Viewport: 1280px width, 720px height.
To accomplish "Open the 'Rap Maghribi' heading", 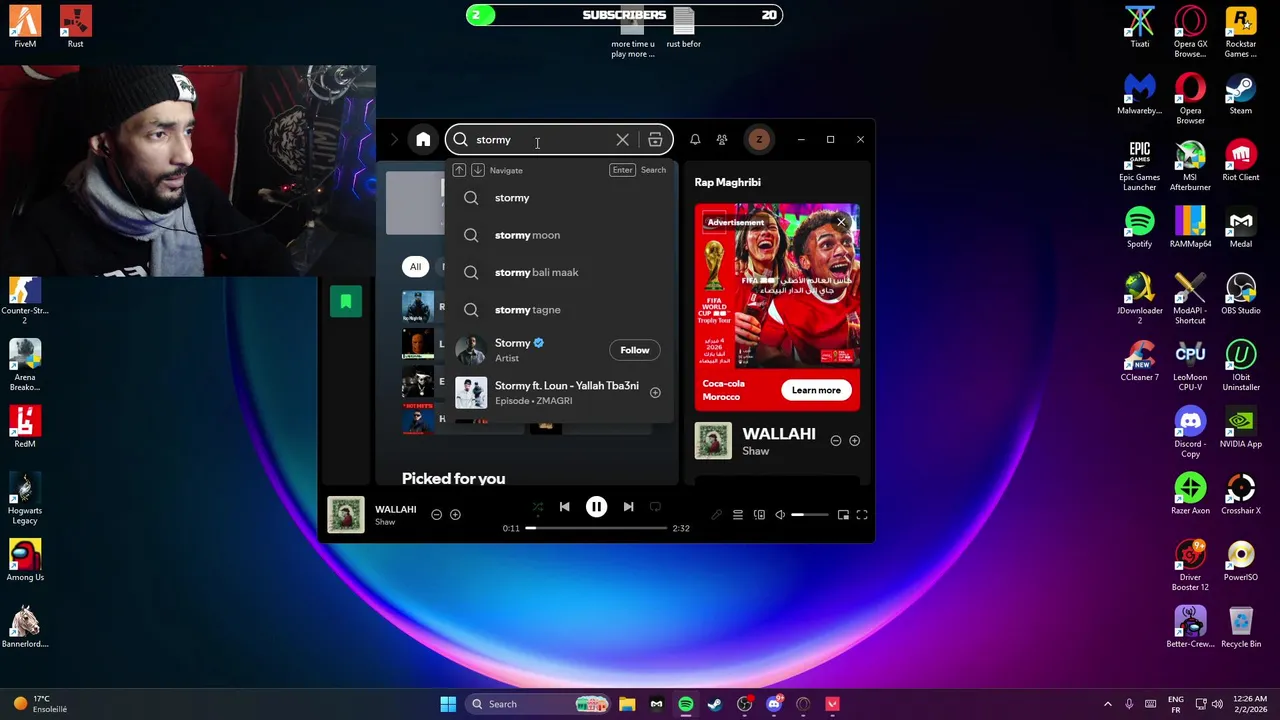I will pyautogui.click(x=728, y=182).
